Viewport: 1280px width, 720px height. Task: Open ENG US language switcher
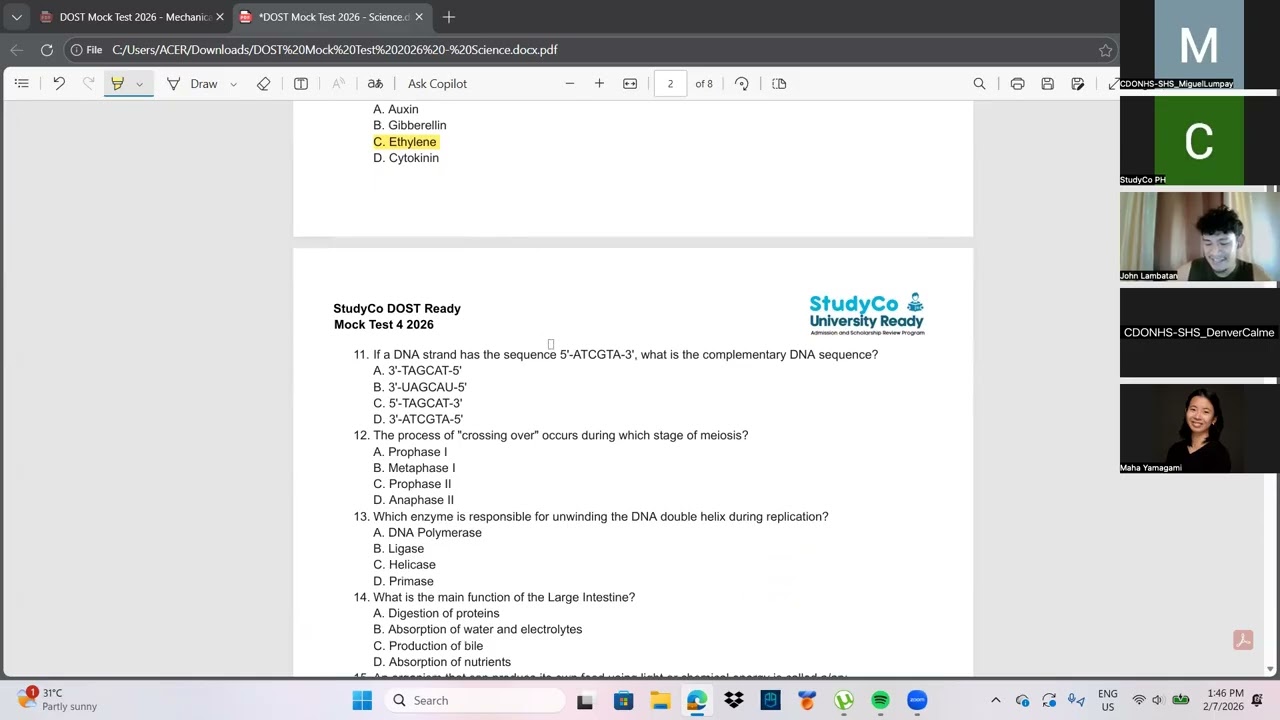point(1108,700)
